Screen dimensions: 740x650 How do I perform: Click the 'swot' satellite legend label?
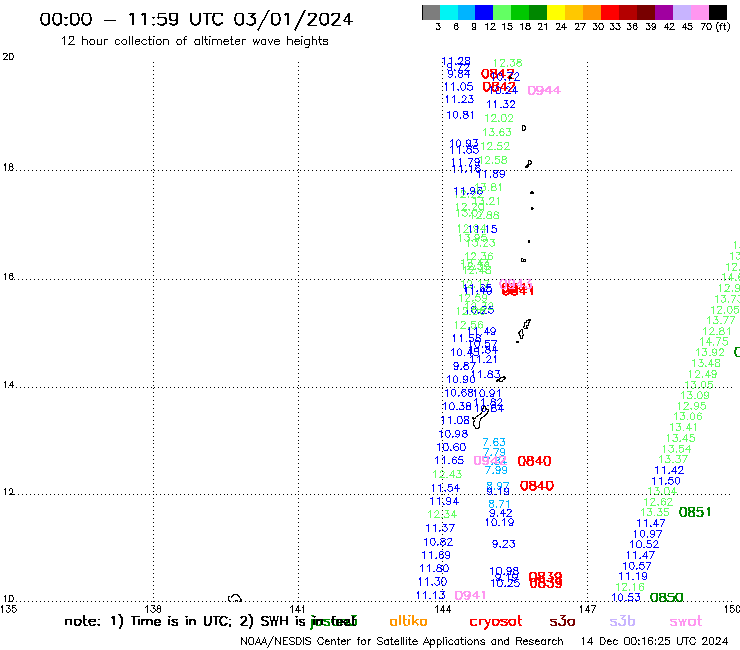[x=686, y=621]
